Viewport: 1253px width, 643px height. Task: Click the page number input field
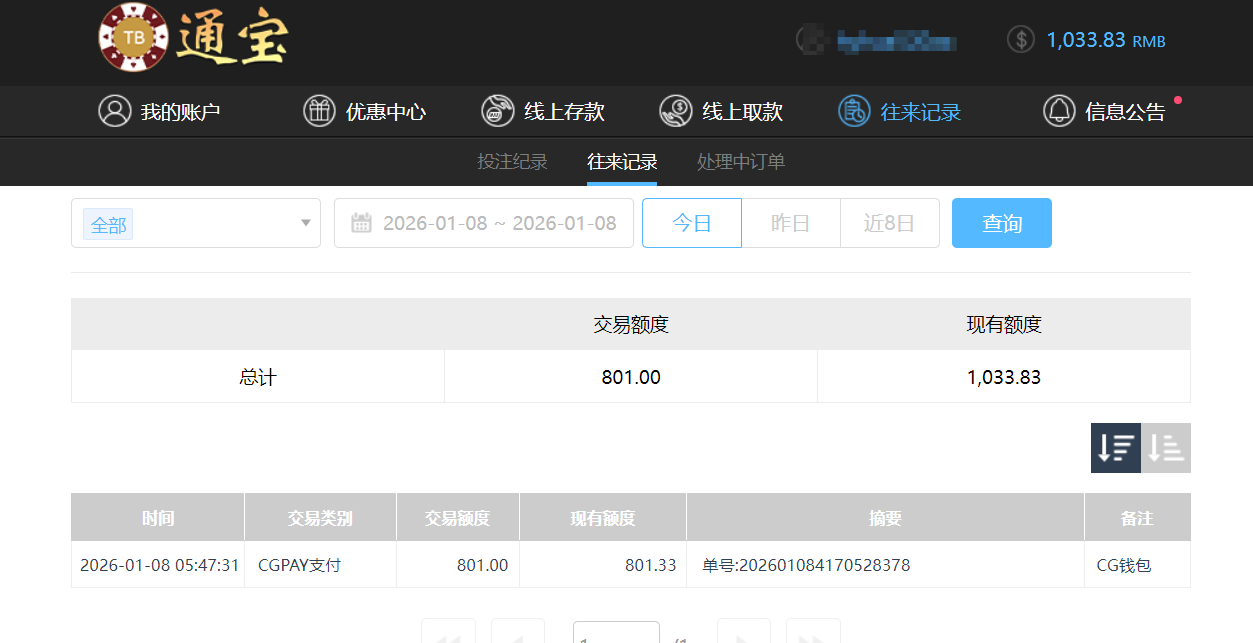point(615,636)
